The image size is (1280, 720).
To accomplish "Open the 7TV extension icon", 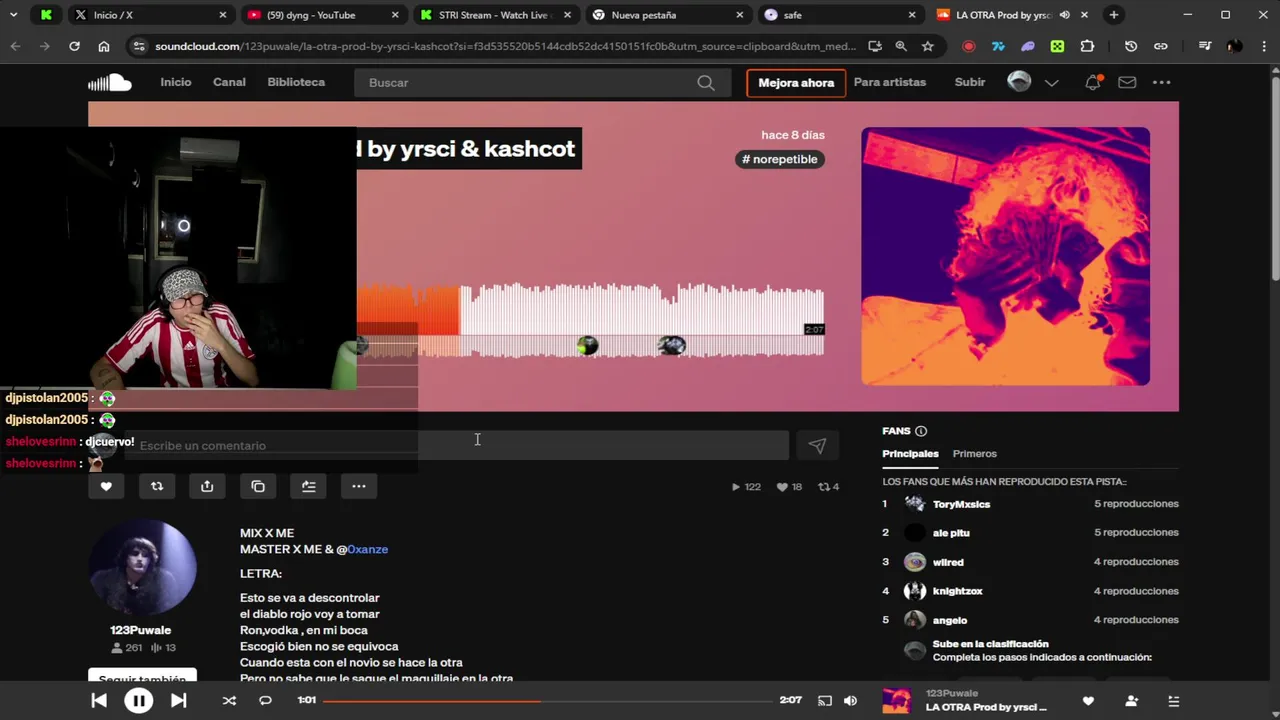I will point(998,46).
